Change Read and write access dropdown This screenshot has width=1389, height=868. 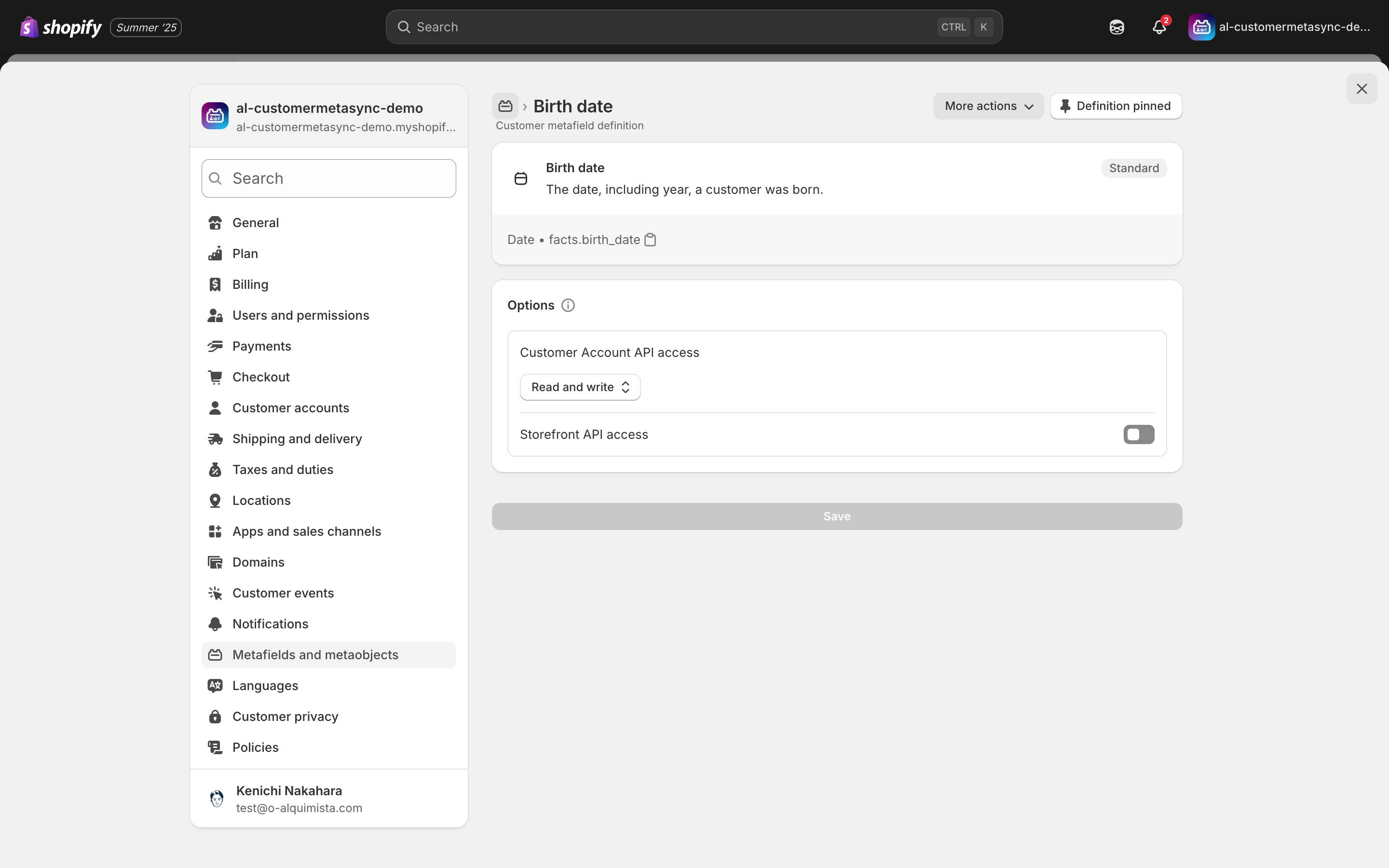point(580,388)
